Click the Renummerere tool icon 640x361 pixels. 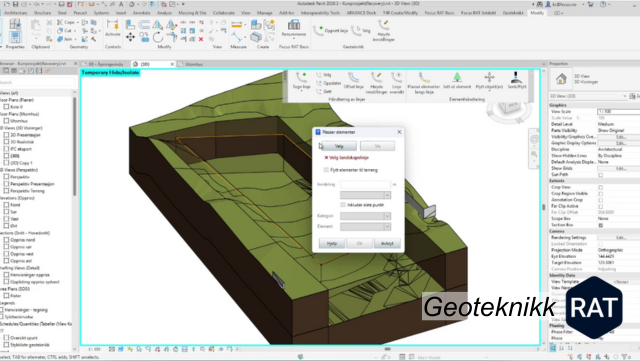point(293,25)
